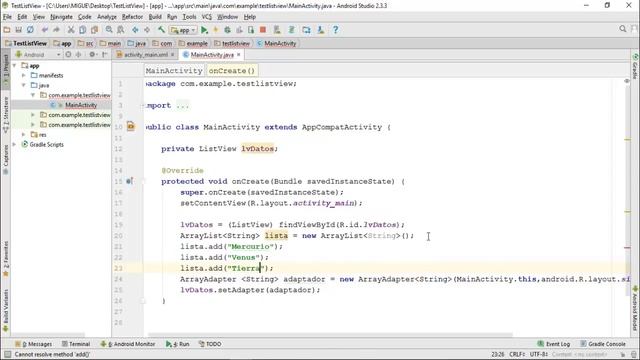Click the Apply Changes lightning icon
Screen dimensions: 640x360
pos(216,30)
